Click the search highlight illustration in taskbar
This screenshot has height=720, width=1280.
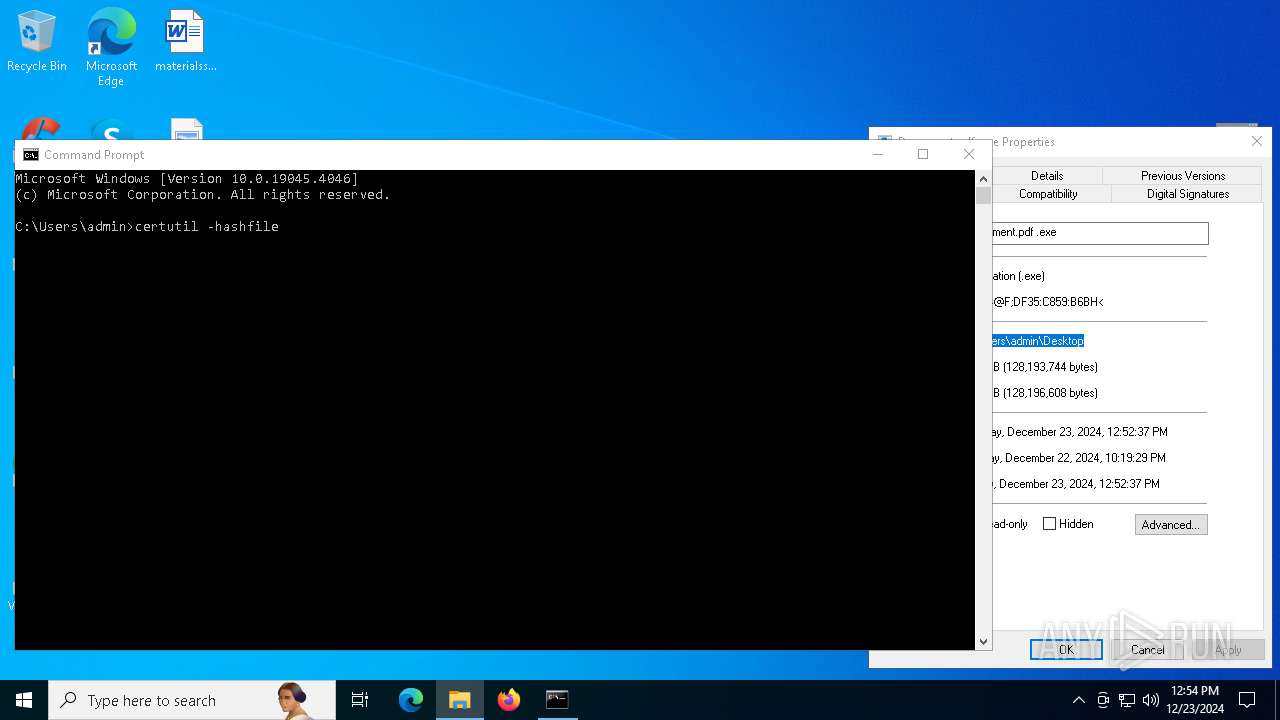tap(294, 700)
